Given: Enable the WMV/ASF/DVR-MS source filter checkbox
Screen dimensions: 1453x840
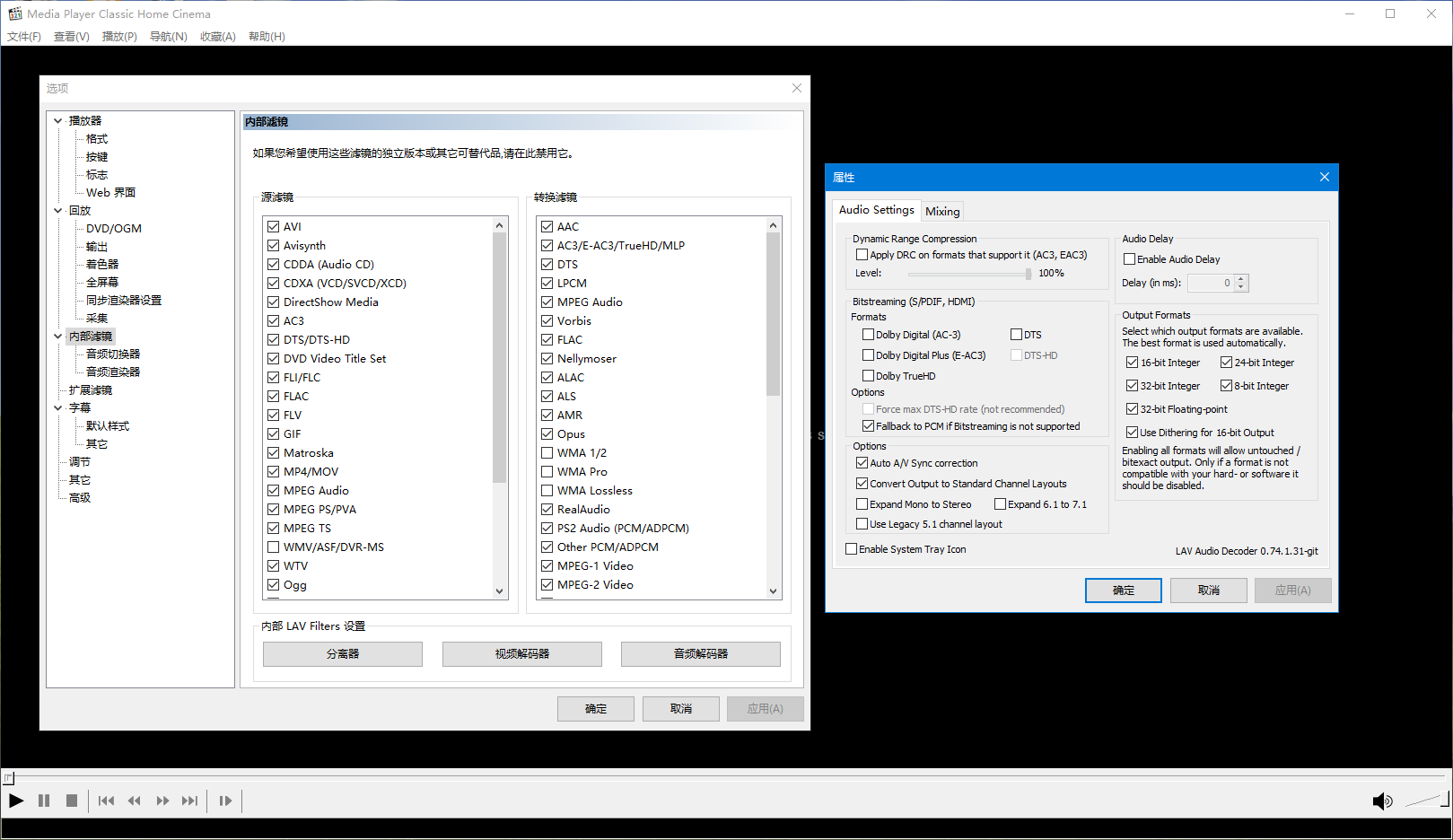Looking at the screenshot, I should click(274, 547).
